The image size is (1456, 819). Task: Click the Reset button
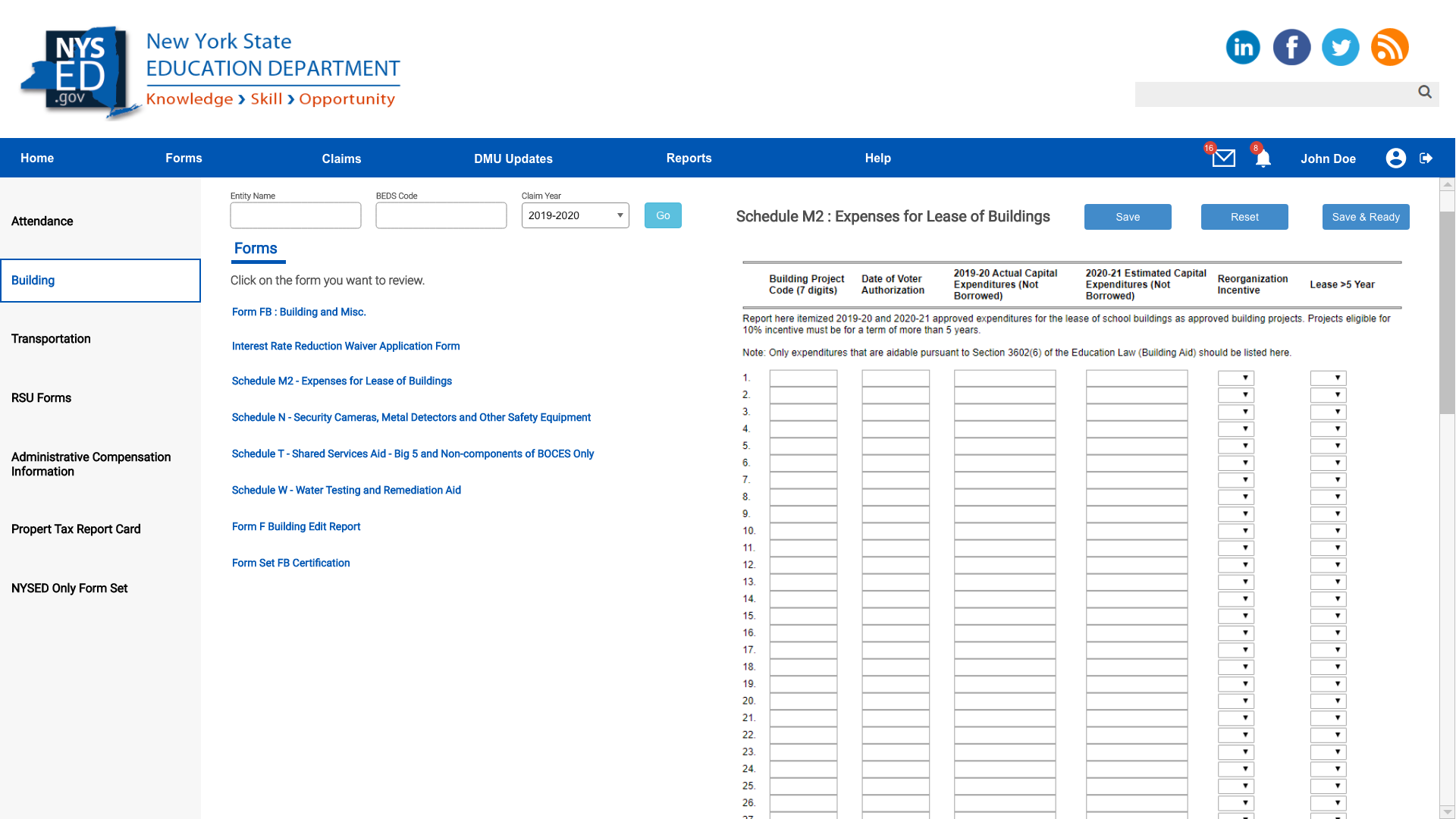coord(1244,217)
